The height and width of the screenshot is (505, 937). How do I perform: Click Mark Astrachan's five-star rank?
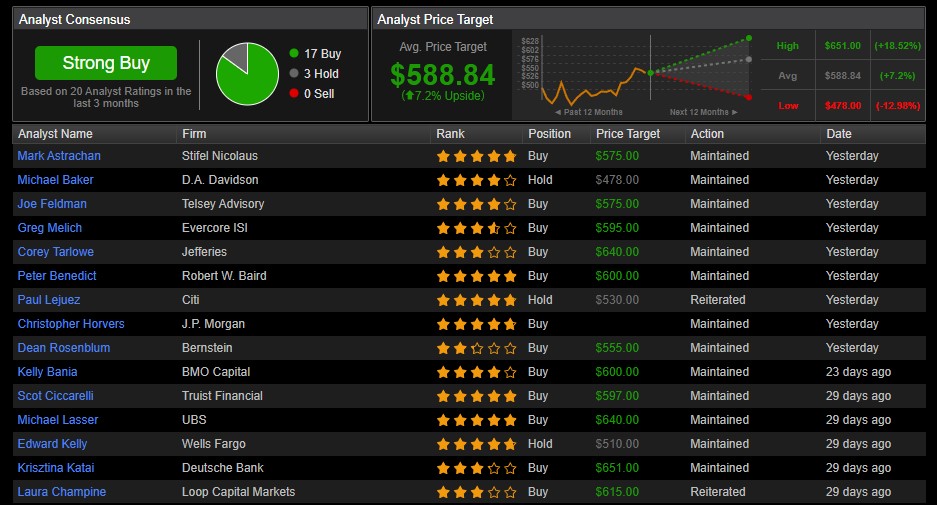(x=476, y=156)
